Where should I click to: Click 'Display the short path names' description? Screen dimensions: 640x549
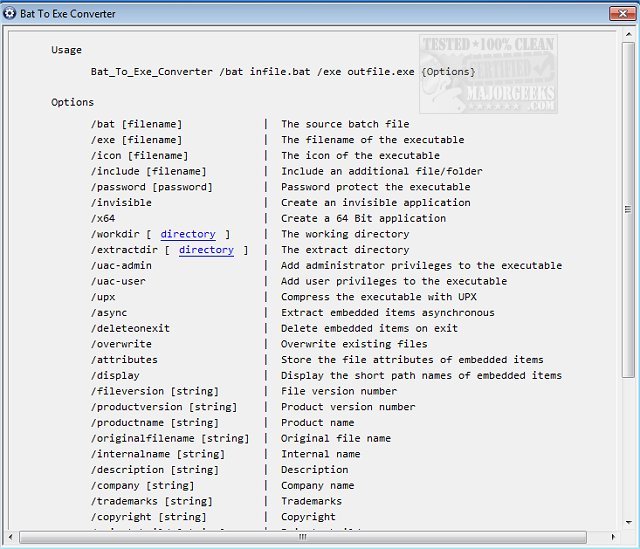click(x=422, y=376)
